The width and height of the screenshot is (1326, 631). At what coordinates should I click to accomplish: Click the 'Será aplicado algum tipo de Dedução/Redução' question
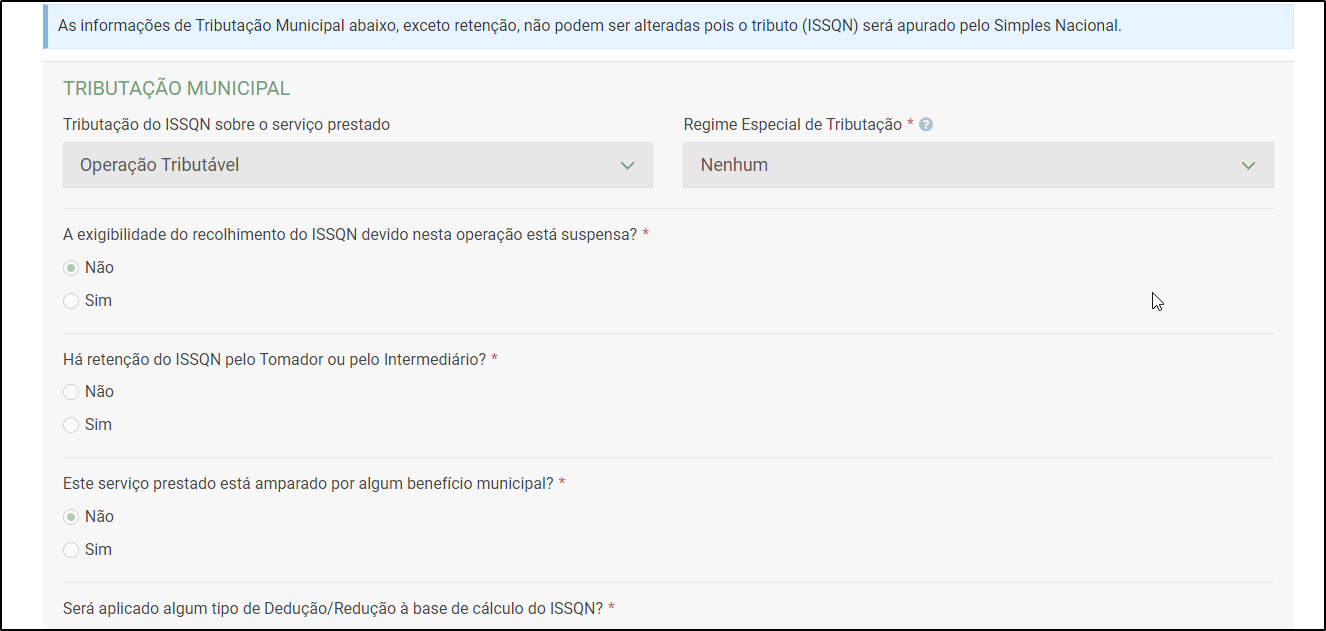click(x=333, y=608)
